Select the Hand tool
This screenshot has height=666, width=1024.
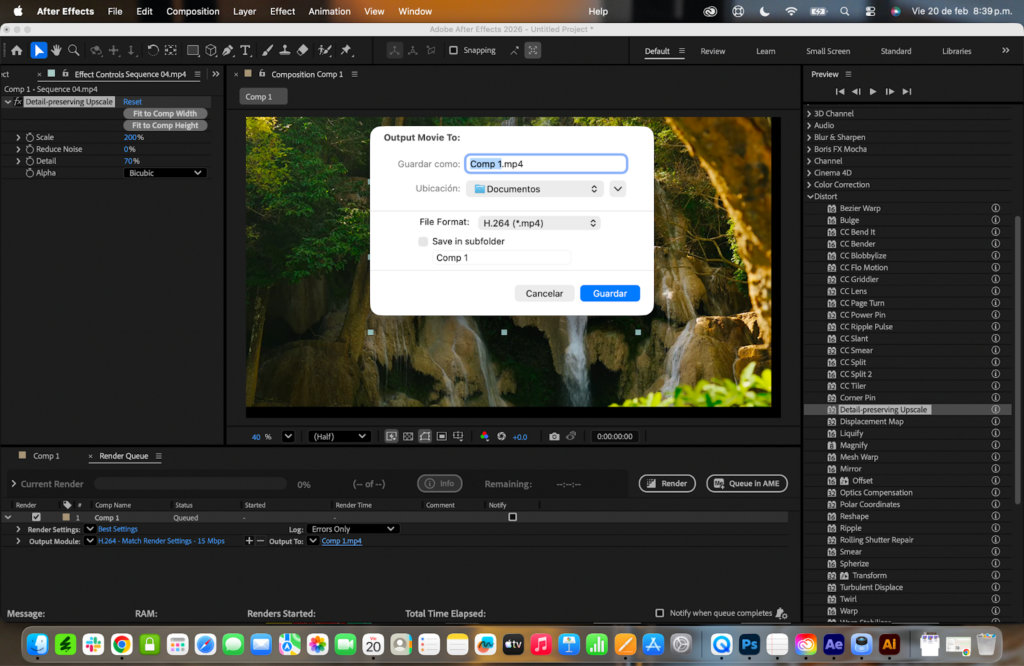pos(55,49)
